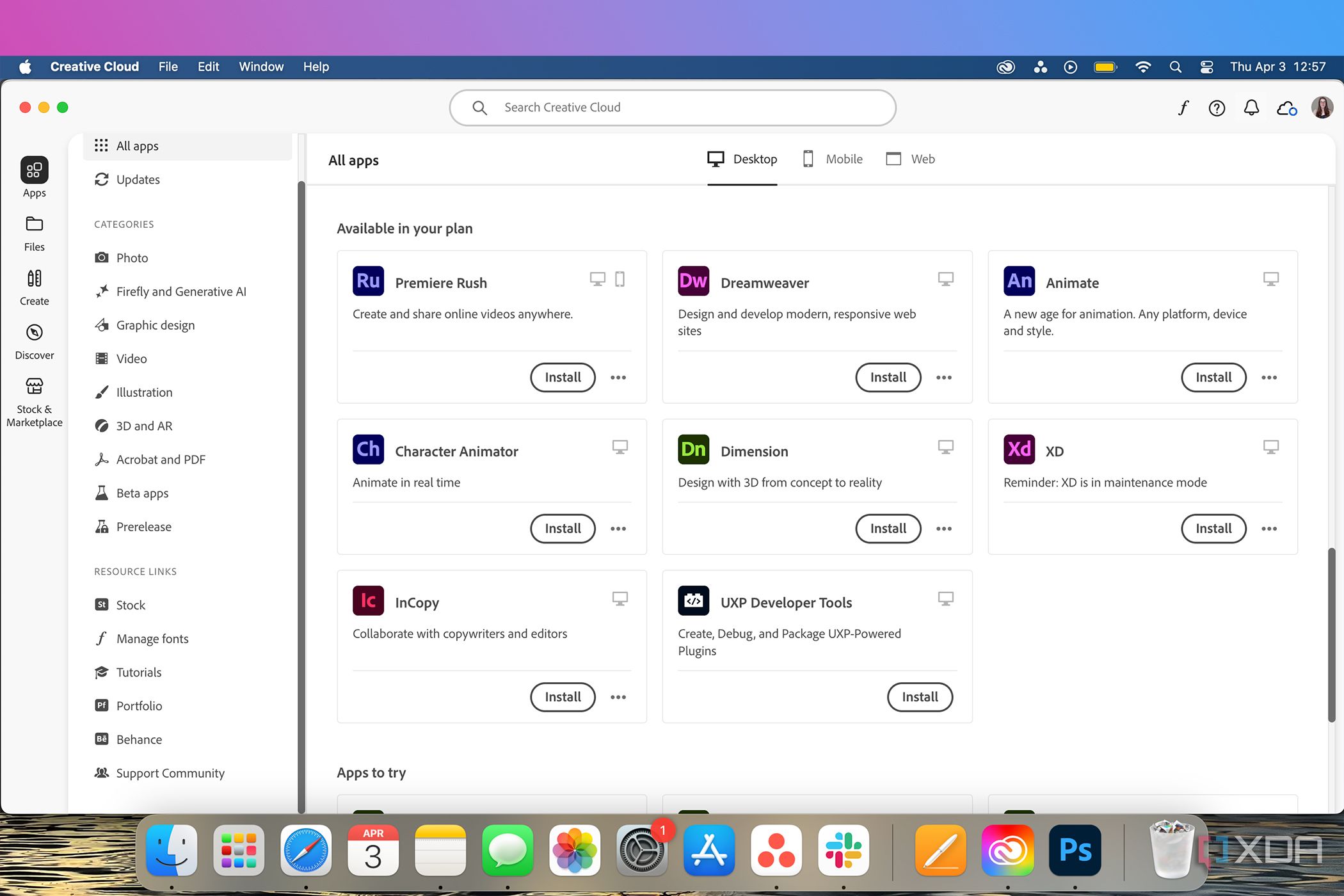Click the main content vertical scrollbar
This screenshot has width=1344, height=896.
(x=1331, y=634)
